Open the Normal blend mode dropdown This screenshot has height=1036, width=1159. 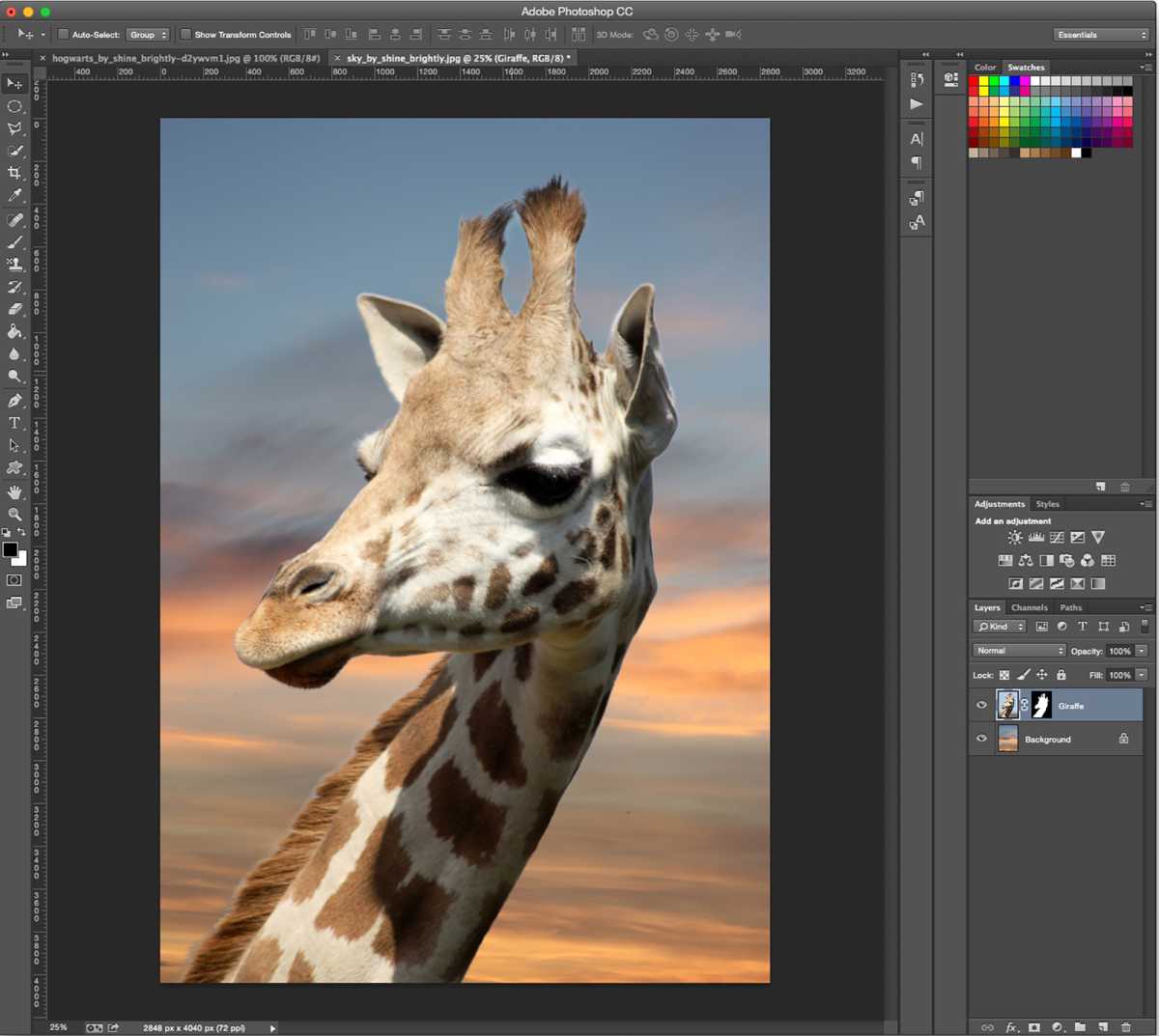point(1019,651)
